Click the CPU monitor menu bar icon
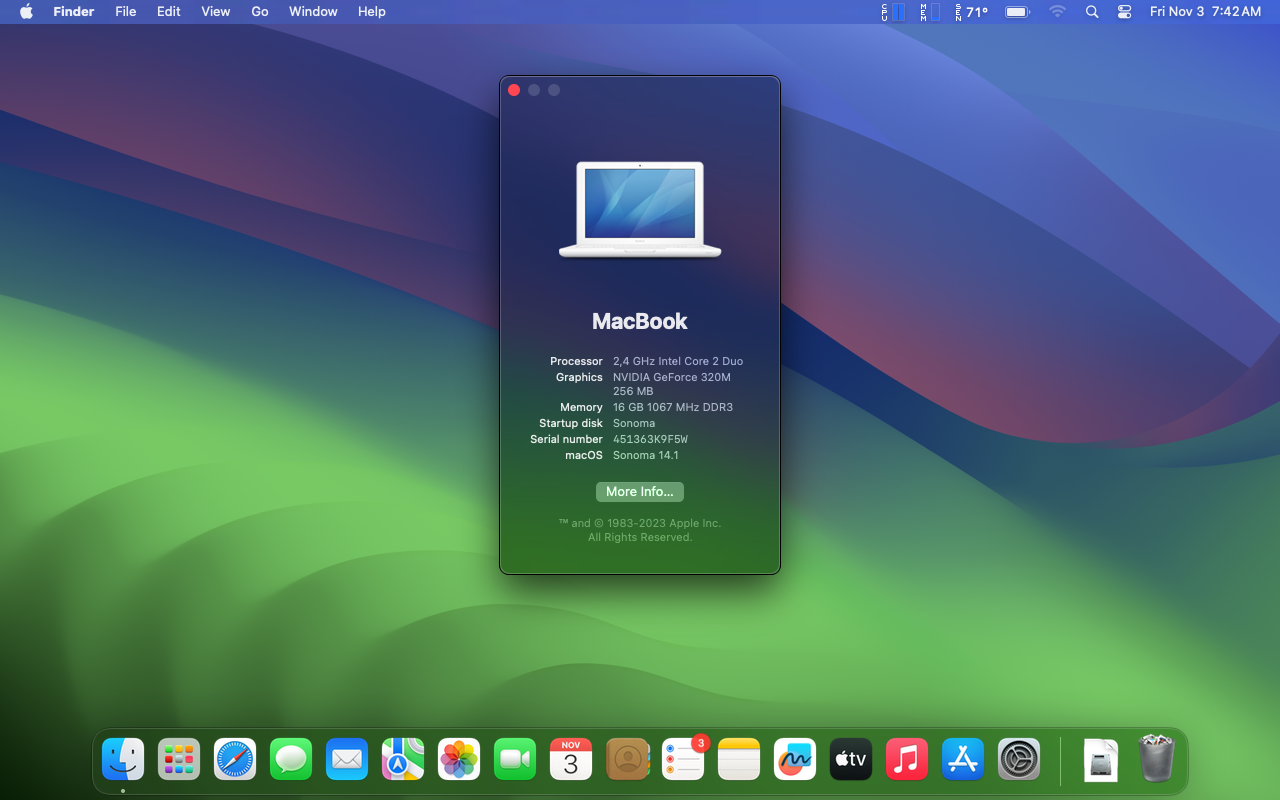This screenshot has height=800, width=1280. tap(894, 12)
